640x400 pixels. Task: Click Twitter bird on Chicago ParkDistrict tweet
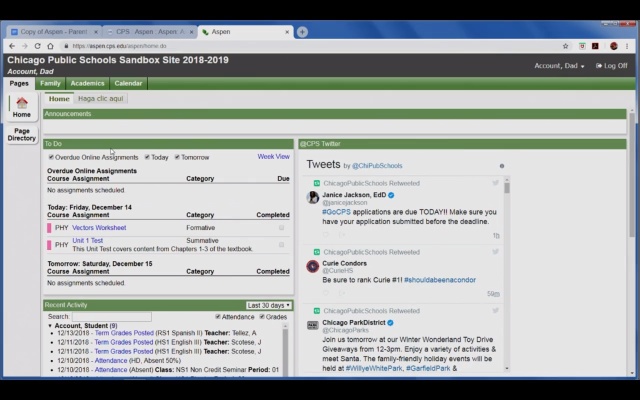coord(495,311)
